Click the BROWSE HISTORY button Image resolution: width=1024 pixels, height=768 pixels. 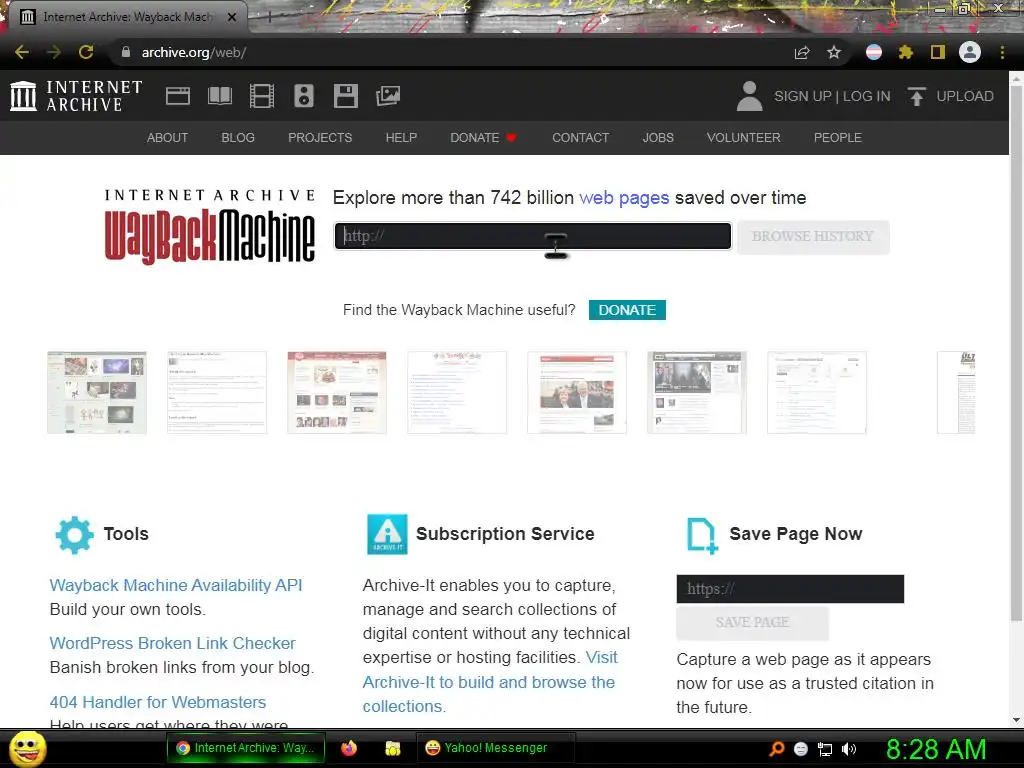(813, 236)
